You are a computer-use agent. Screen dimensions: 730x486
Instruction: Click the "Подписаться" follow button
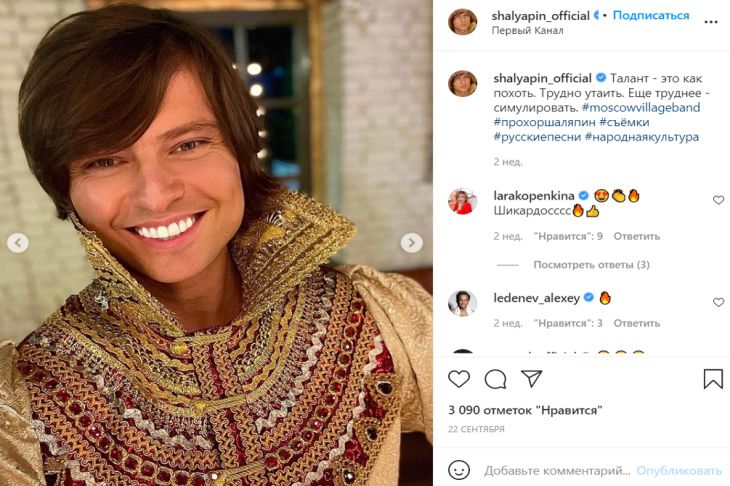pyautogui.click(x=651, y=16)
